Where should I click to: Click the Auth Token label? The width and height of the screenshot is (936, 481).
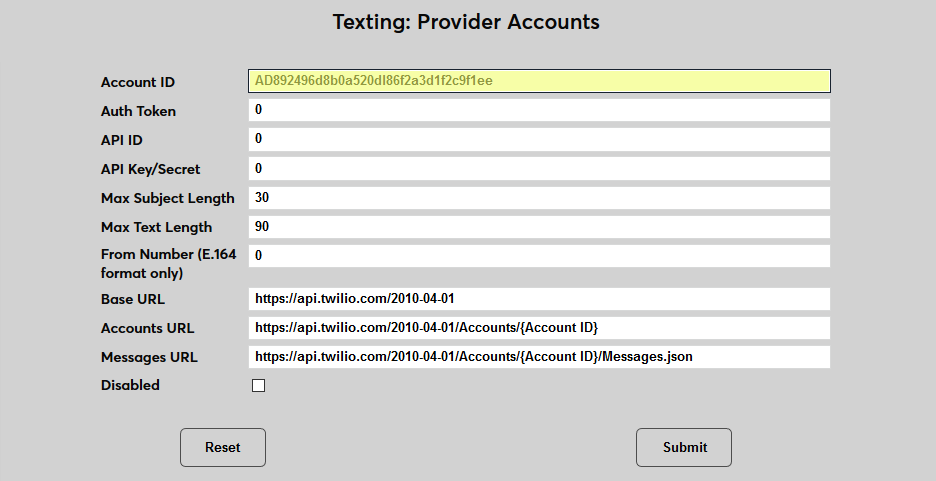[x=138, y=111]
